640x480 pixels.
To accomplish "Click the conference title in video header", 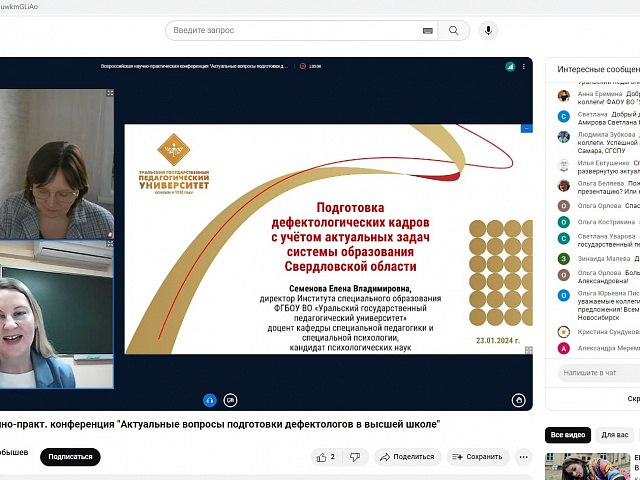I will pyautogui.click(x=194, y=66).
